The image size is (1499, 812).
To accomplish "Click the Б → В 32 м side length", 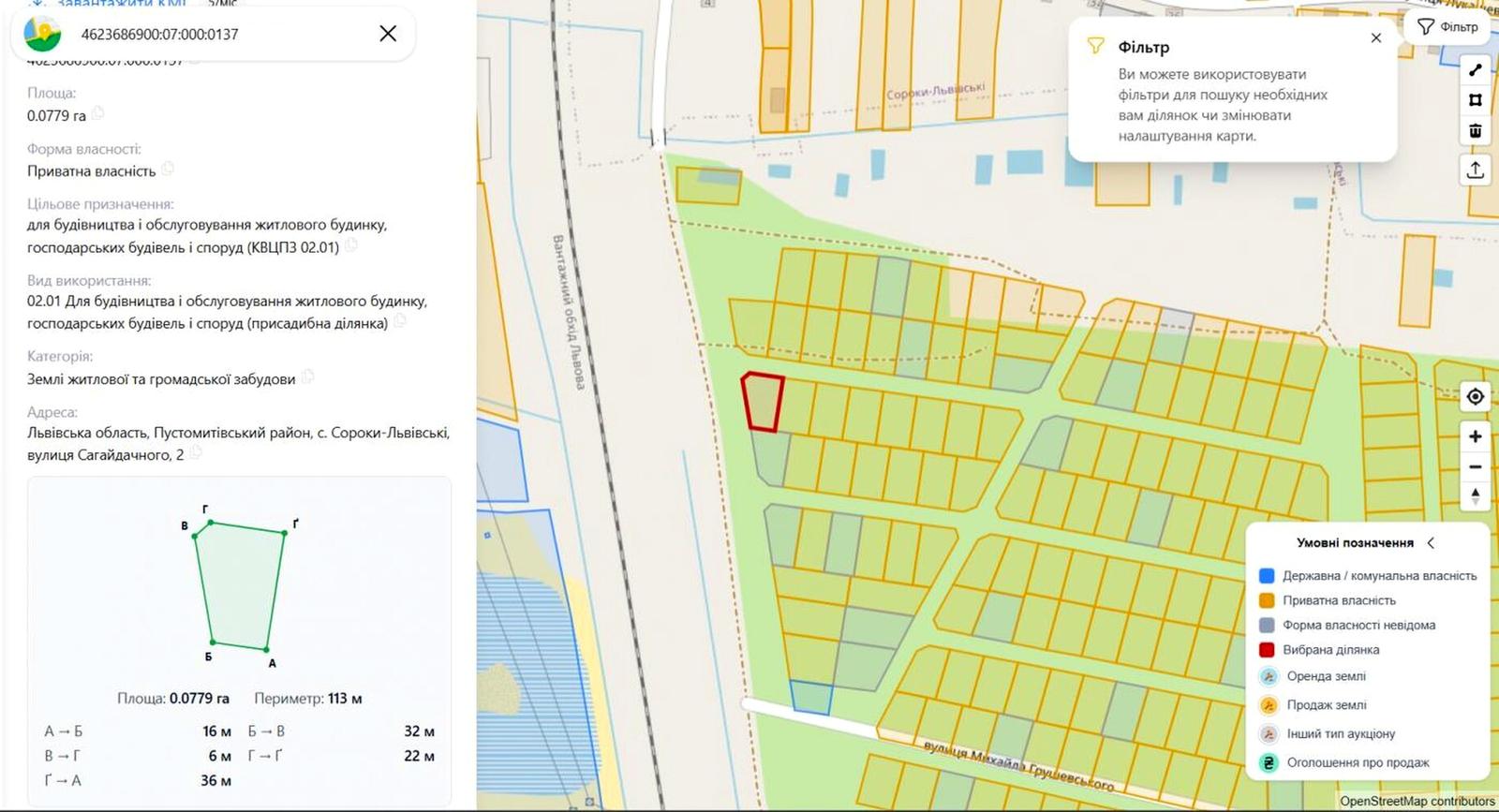I will [x=341, y=731].
